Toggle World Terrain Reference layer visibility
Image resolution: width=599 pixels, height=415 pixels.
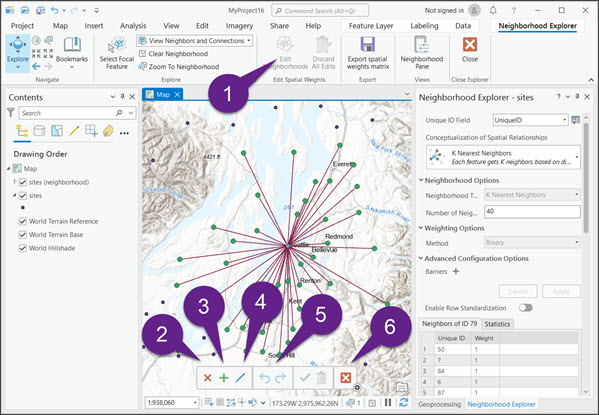(23, 221)
